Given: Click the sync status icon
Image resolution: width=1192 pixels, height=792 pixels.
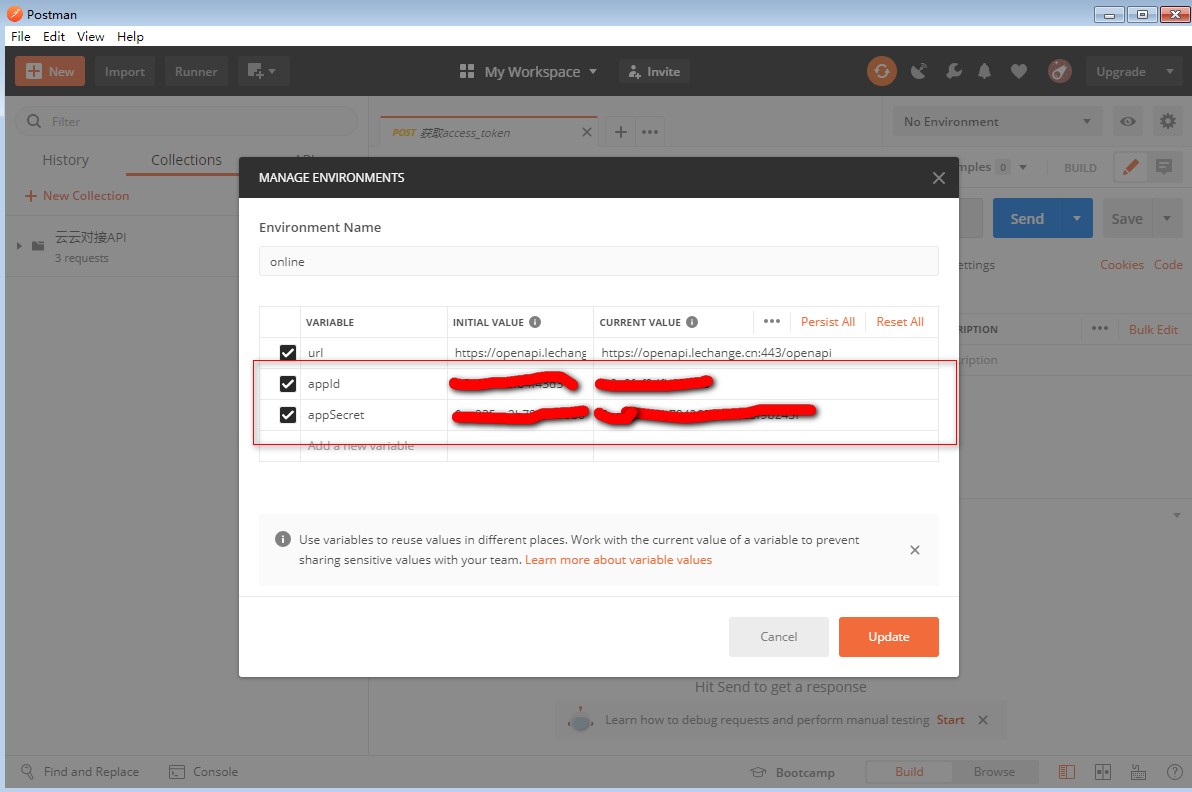Looking at the screenshot, I should pos(881,71).
